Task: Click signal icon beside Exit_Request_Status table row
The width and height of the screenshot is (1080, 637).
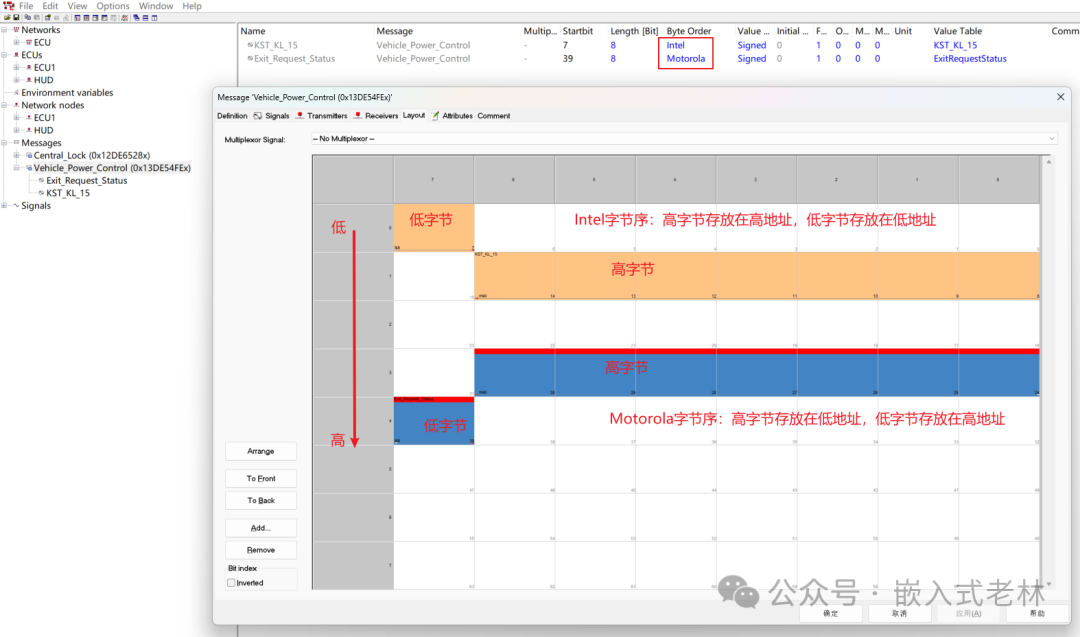Action: coord(250,59)
